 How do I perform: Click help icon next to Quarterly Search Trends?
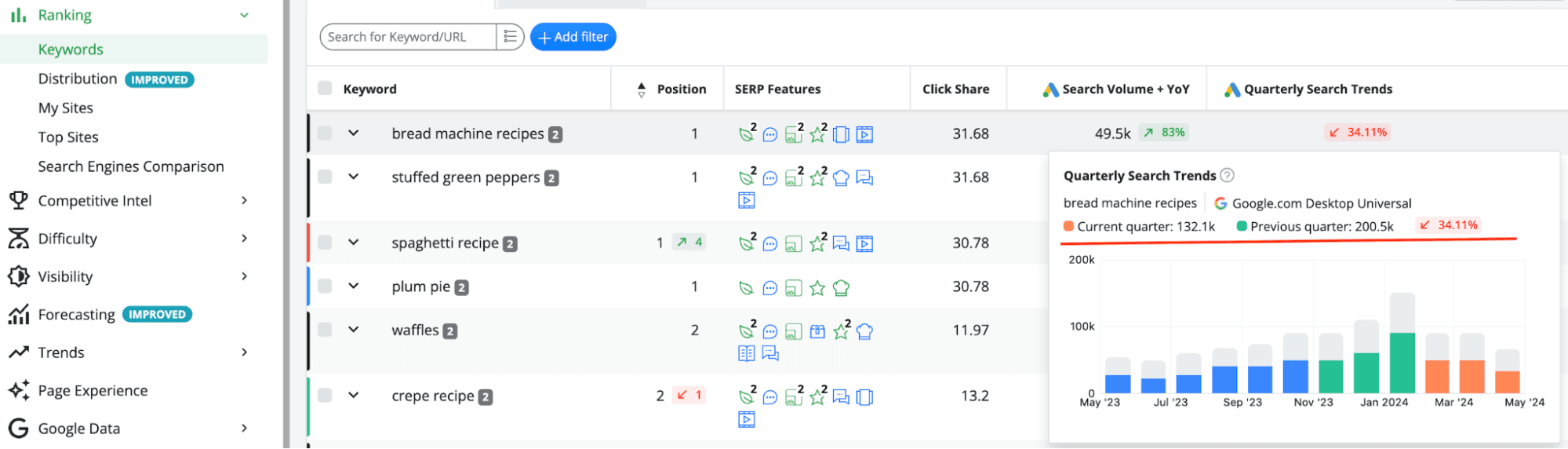(1228, 176)
